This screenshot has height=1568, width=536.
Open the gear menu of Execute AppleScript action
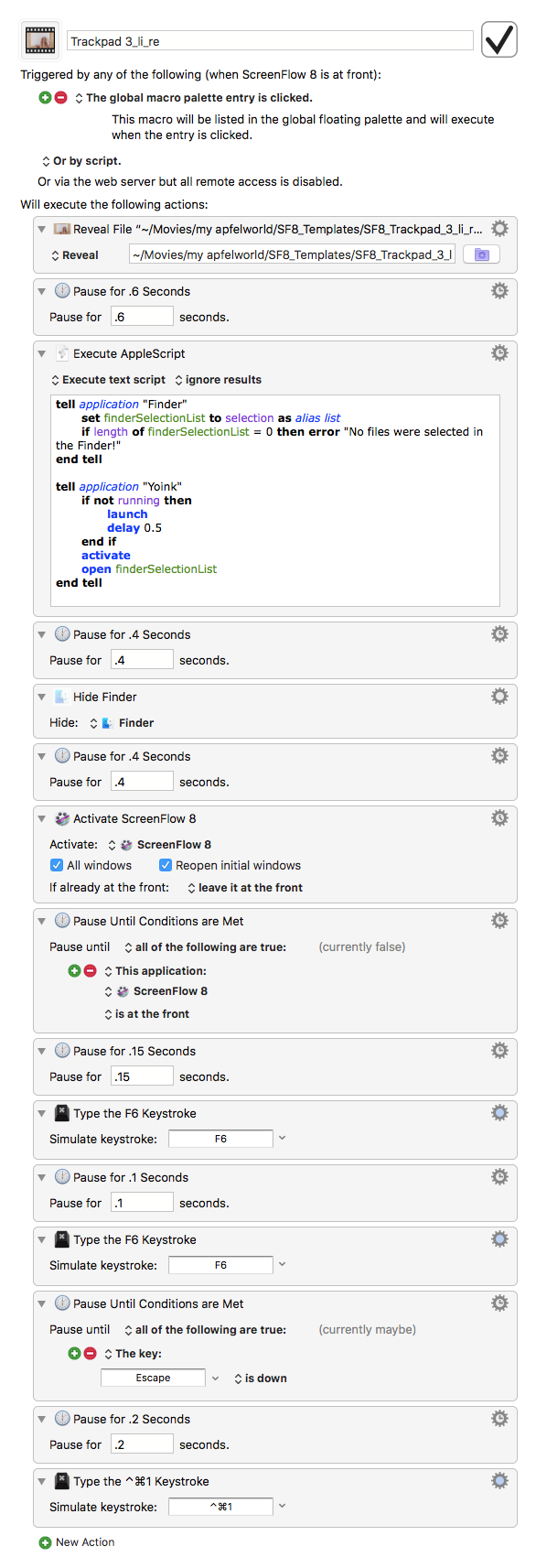coord(499,353)
